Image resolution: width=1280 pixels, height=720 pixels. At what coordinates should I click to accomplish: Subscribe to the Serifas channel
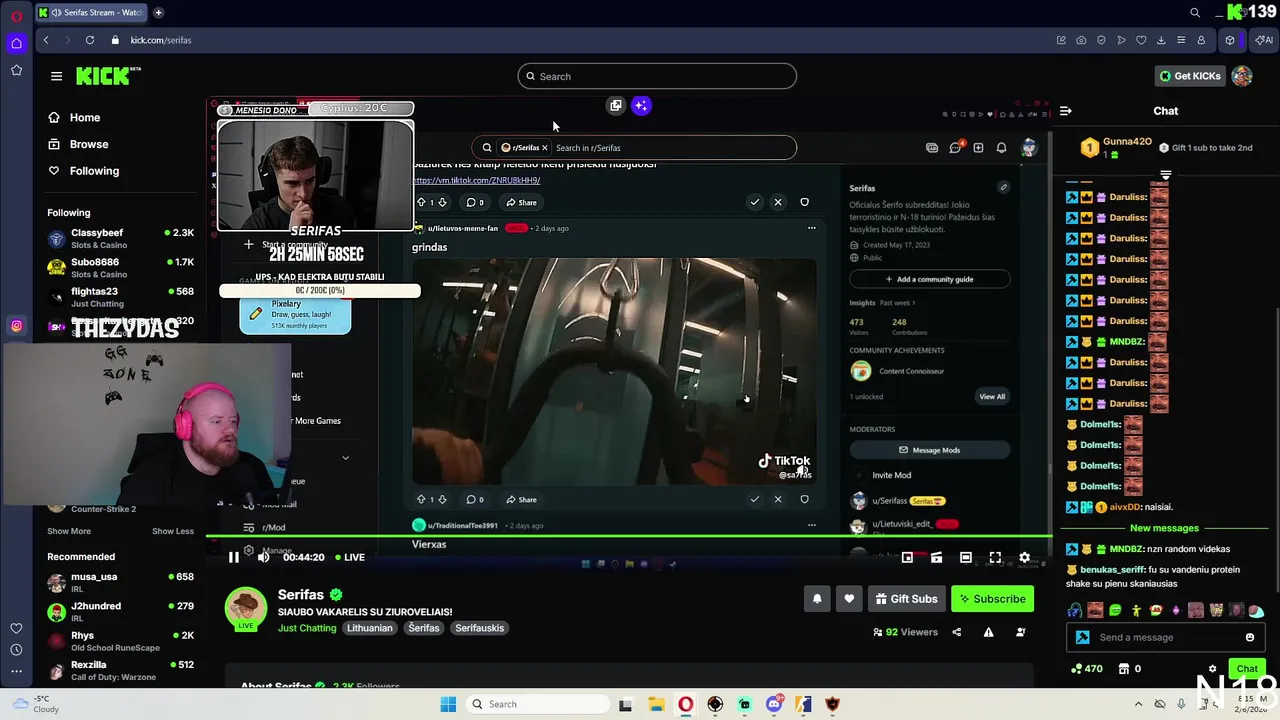point(992,599)
